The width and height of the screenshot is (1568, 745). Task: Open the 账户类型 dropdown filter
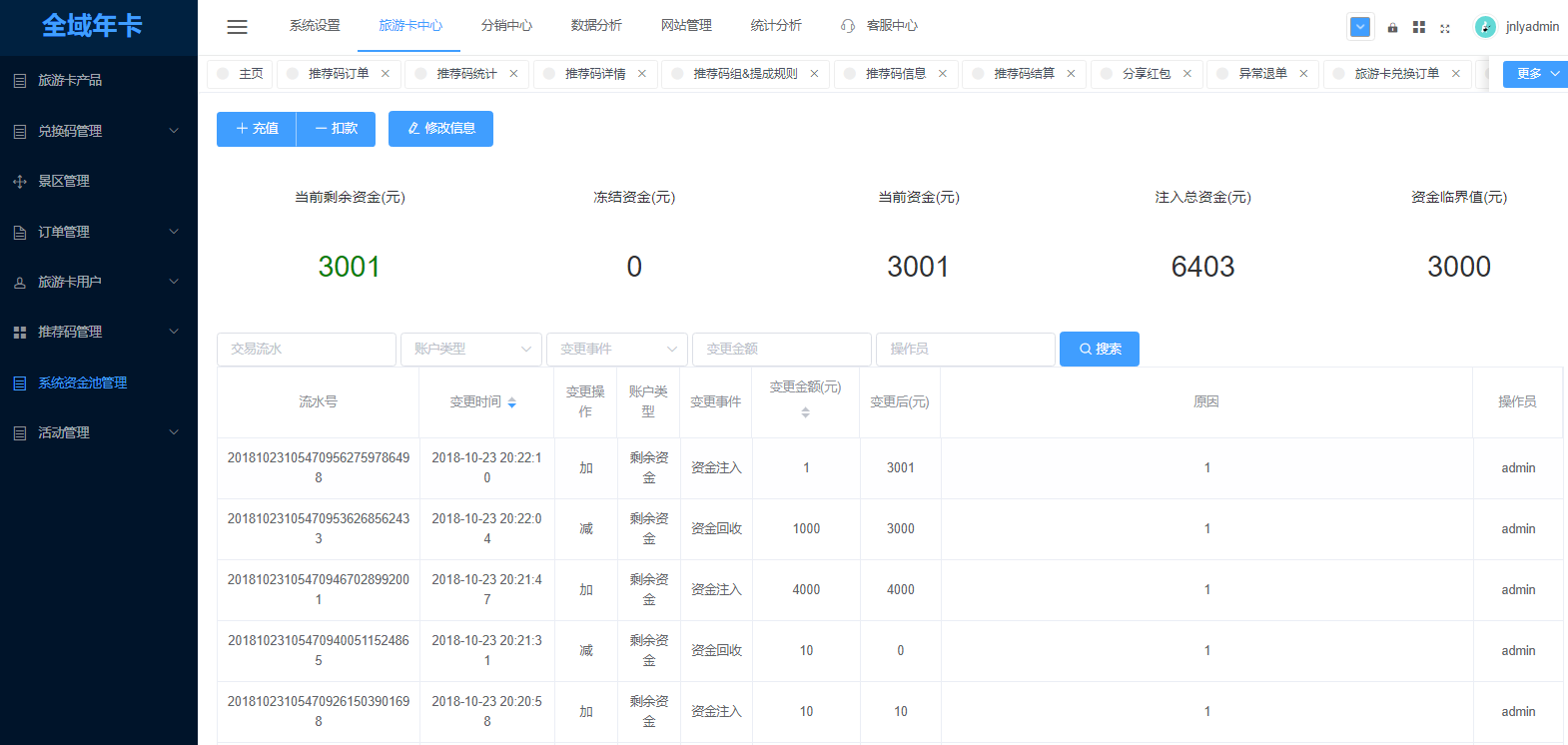tap(470, 349)
